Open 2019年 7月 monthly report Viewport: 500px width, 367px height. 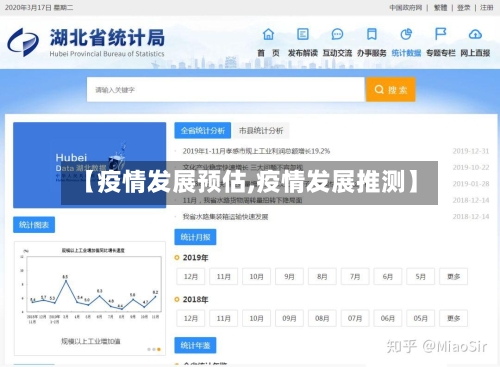(355, 276)
